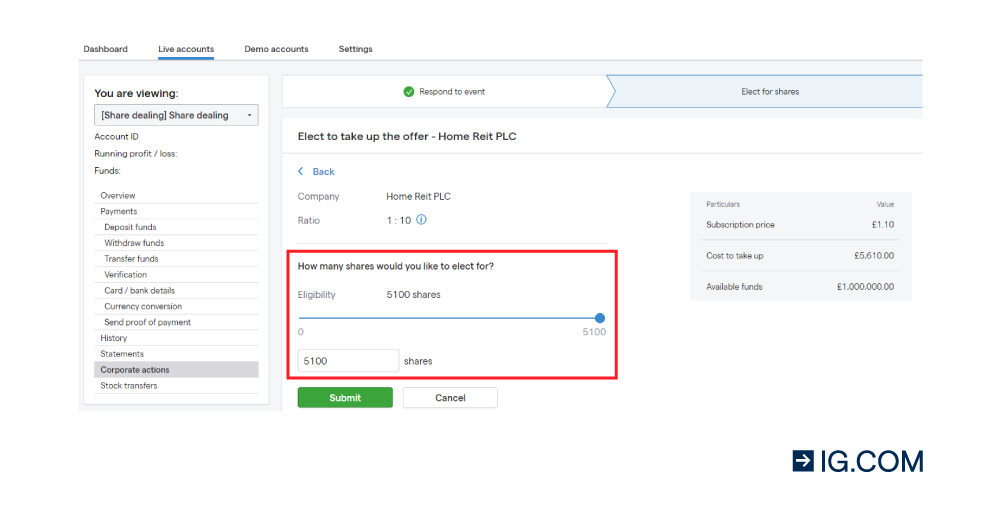The height and width of the screenshot is (512, 1000).
Task: Focus the shares quantity input field
Action: [348, 361]
